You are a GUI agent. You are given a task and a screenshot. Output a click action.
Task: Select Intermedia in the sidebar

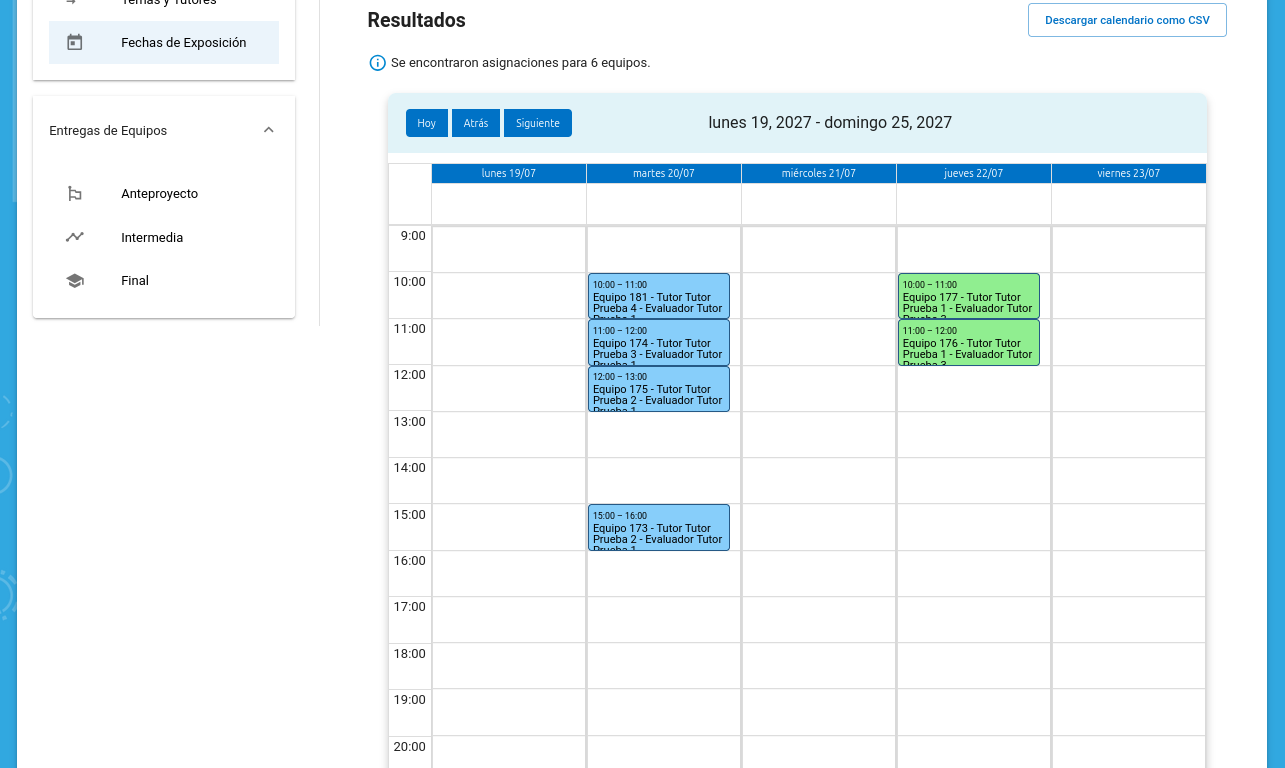click(152, 238)
